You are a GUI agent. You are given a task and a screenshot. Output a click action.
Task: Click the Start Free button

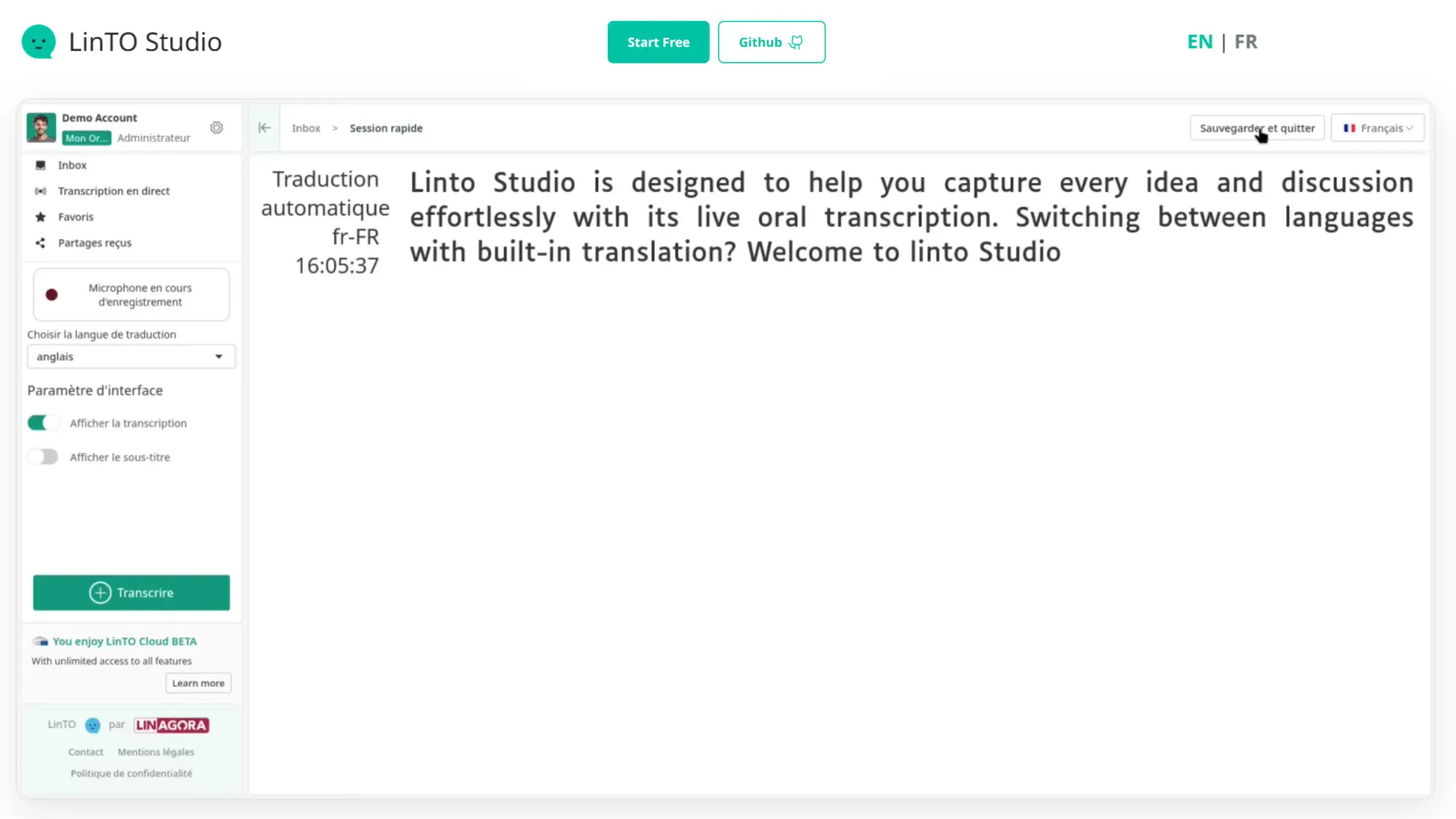pyautogui.click(x=658, y=42)
